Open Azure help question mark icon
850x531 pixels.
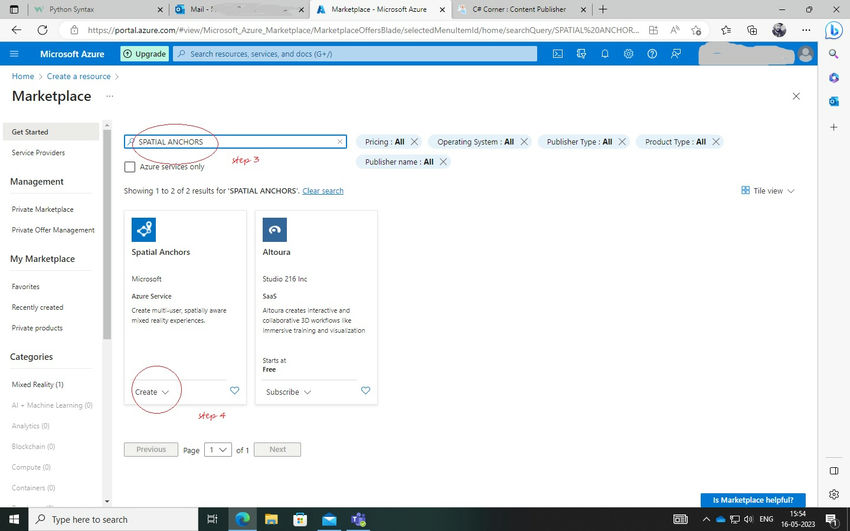point(652,54)
